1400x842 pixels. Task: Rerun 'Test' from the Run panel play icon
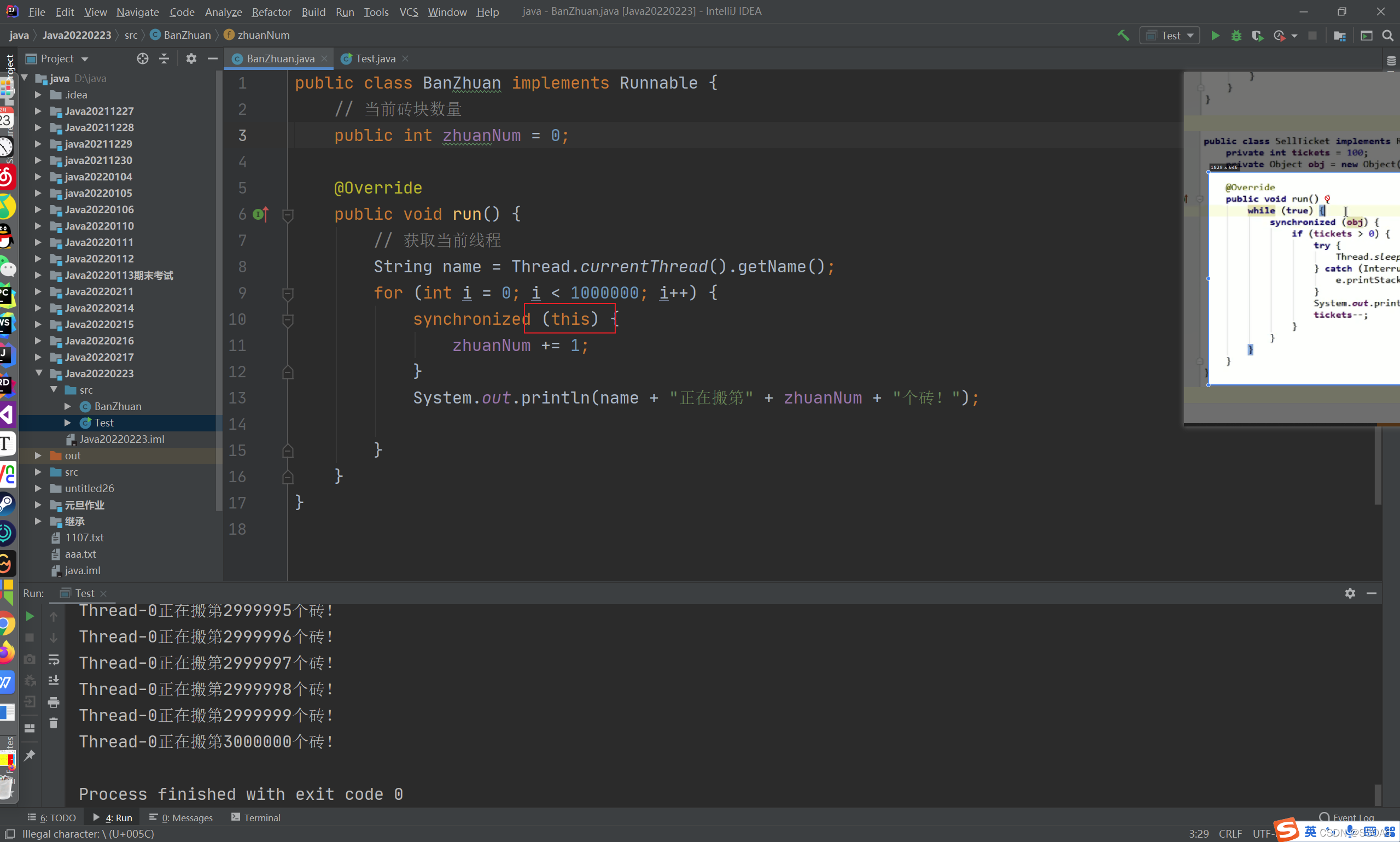(x=30, y=616)
